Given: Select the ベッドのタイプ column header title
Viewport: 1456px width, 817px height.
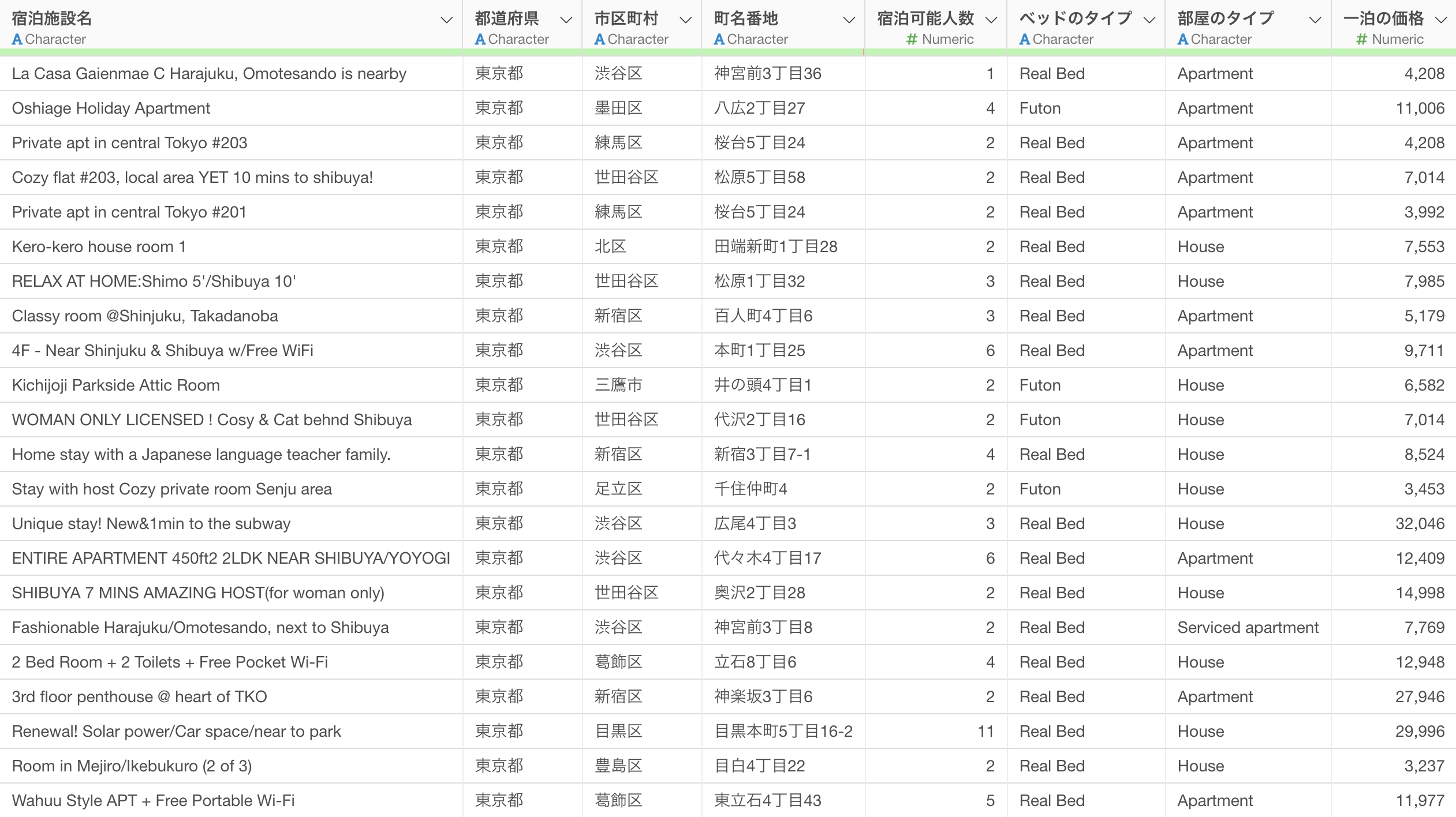Looking at the screenshot, I should 1076,18.
